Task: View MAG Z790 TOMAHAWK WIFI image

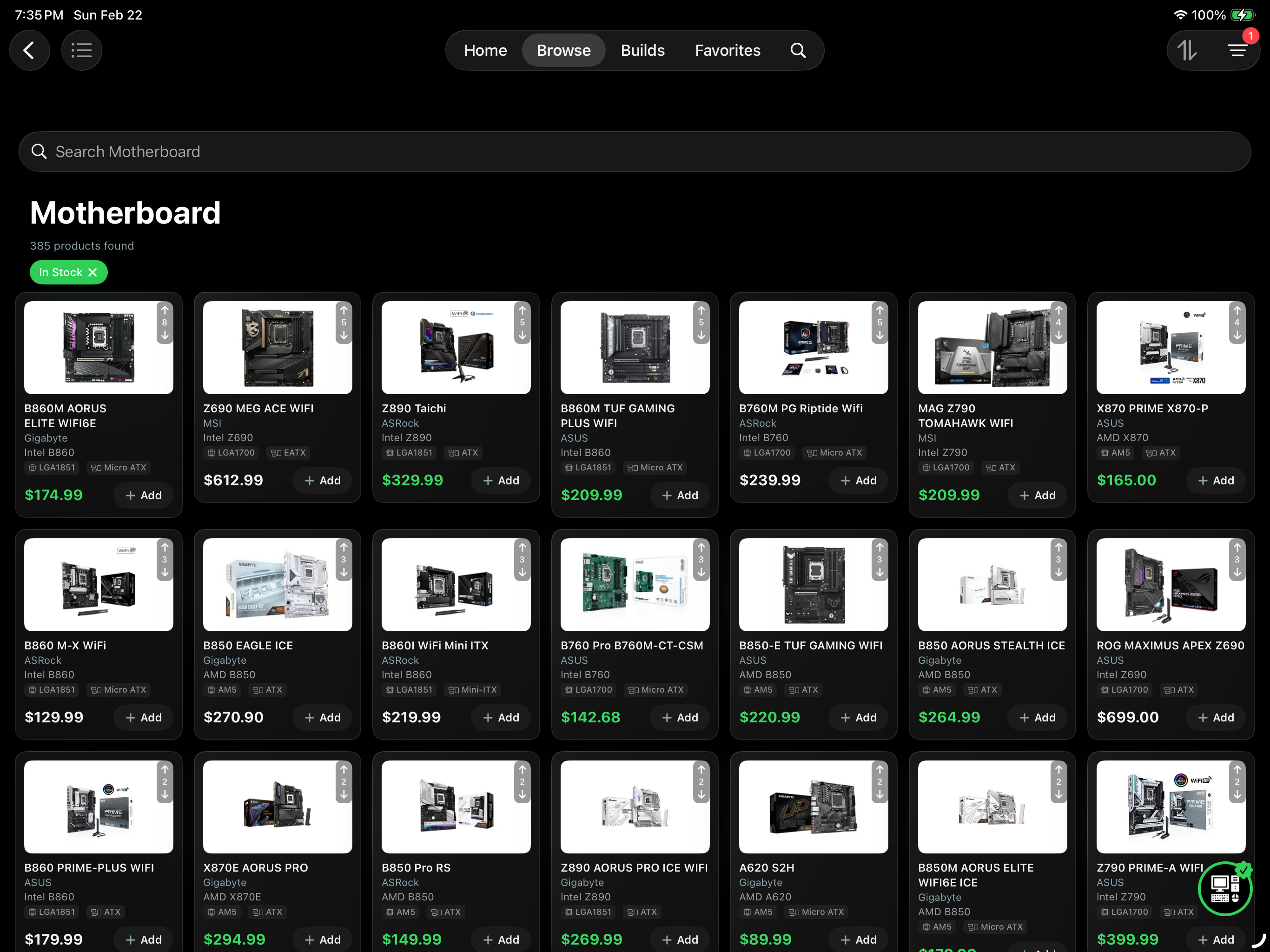Action: pos(992,348)
